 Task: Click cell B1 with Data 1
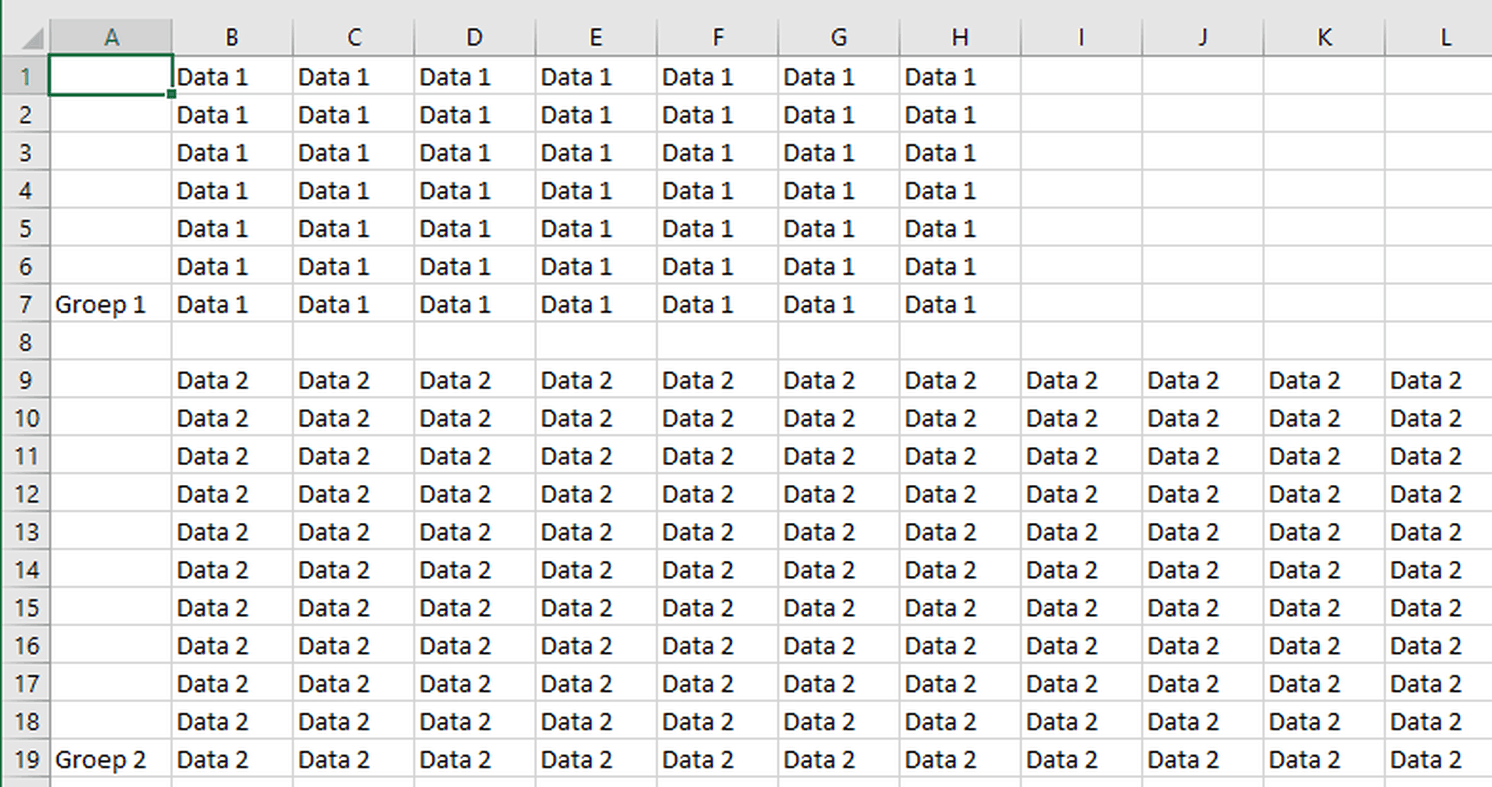point(232,77)
